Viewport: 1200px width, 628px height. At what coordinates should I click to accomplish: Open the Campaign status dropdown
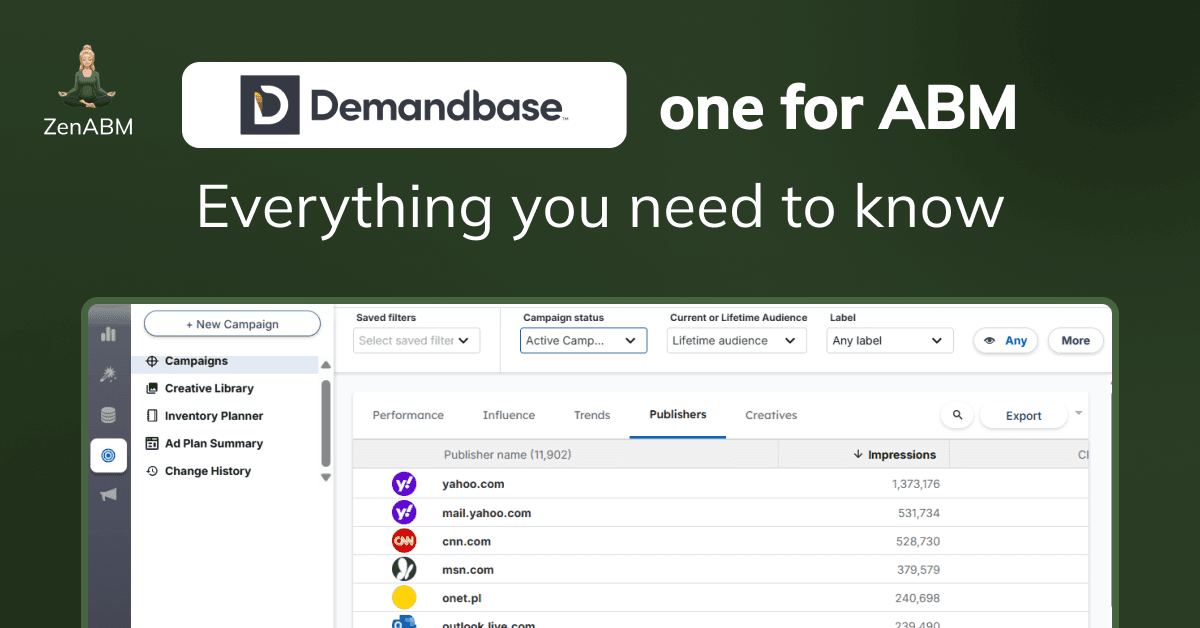583,340
